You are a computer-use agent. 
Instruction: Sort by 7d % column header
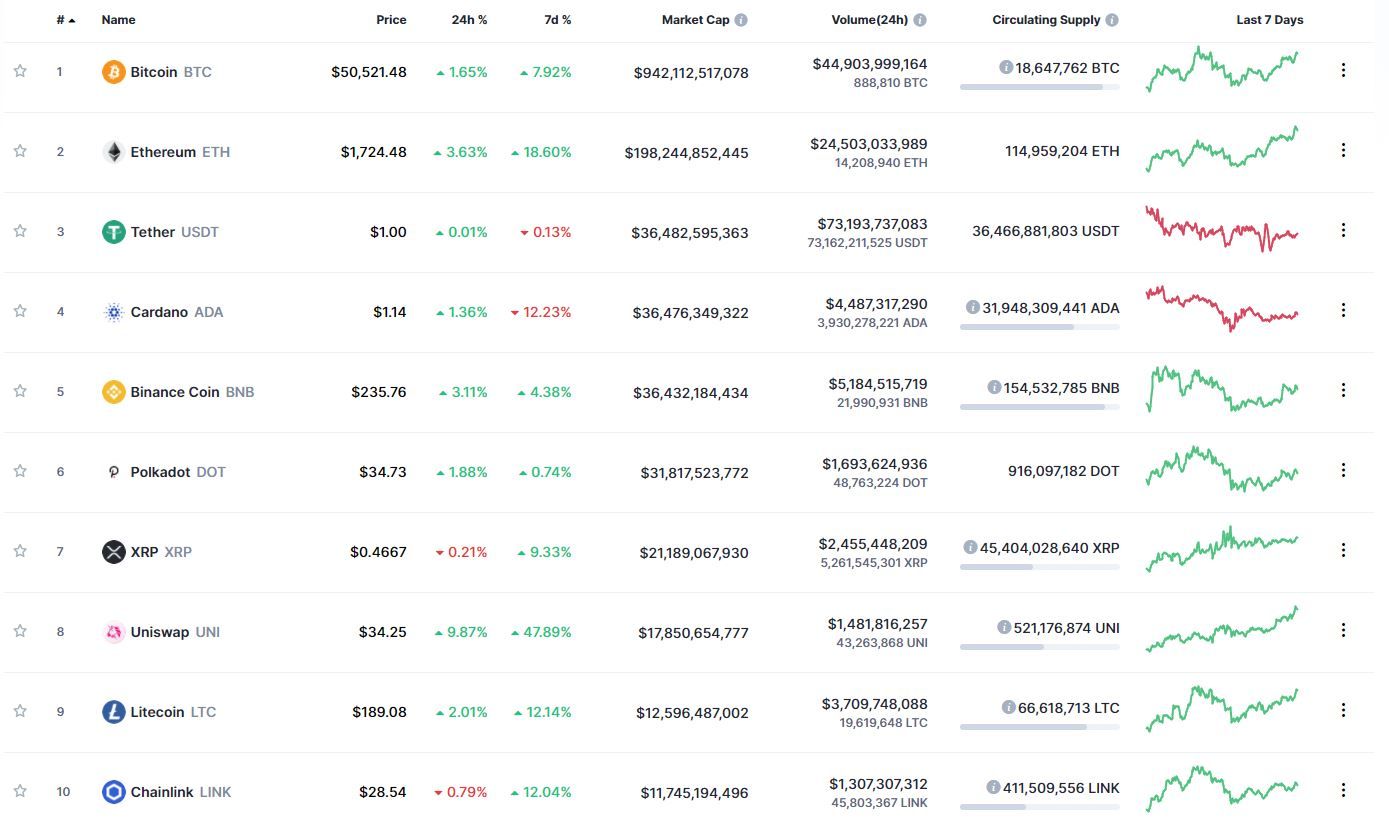click(x=557, y=20)
